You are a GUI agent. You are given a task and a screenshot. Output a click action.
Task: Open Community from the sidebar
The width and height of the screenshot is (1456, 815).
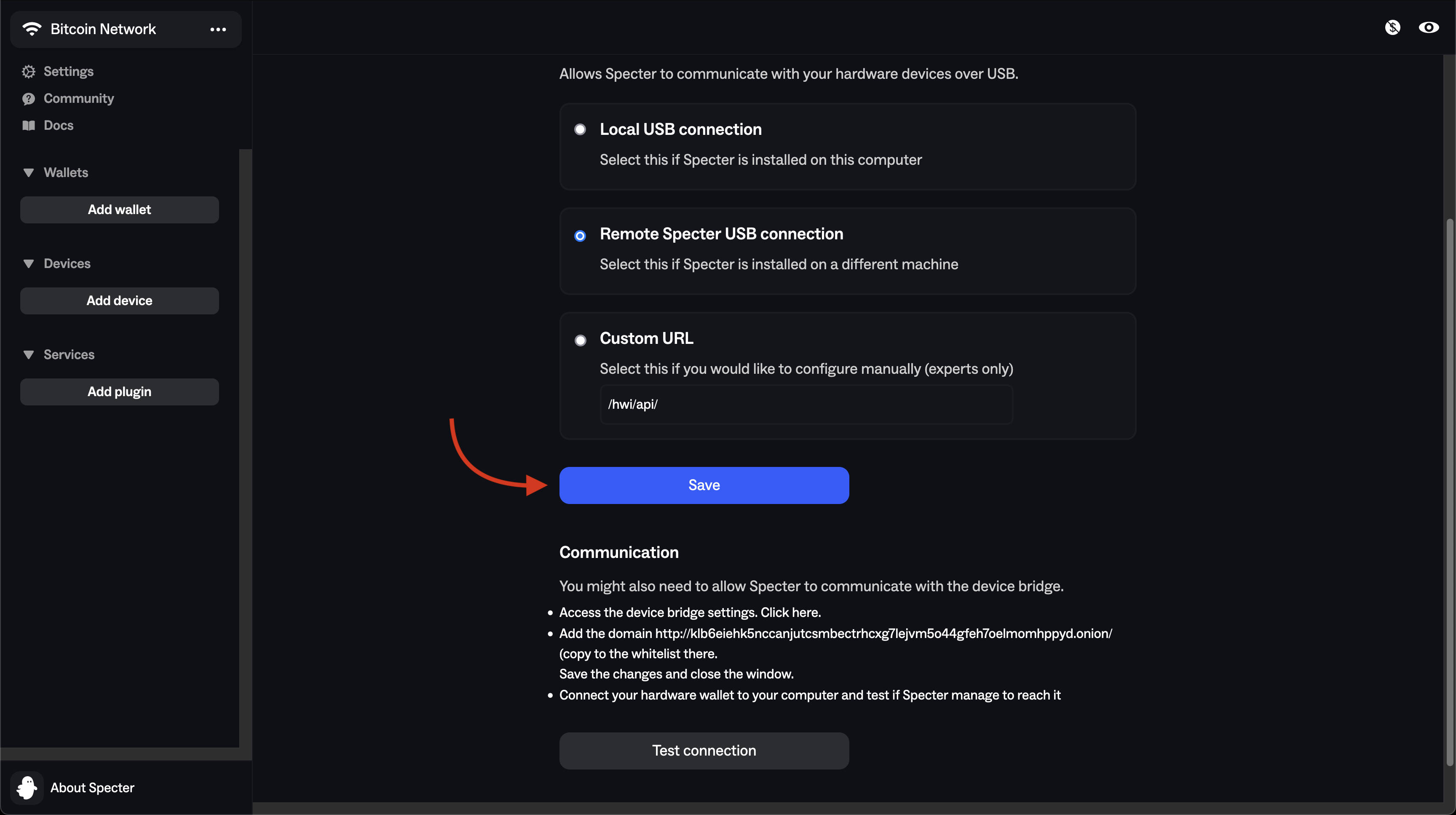tap(78, 99)
